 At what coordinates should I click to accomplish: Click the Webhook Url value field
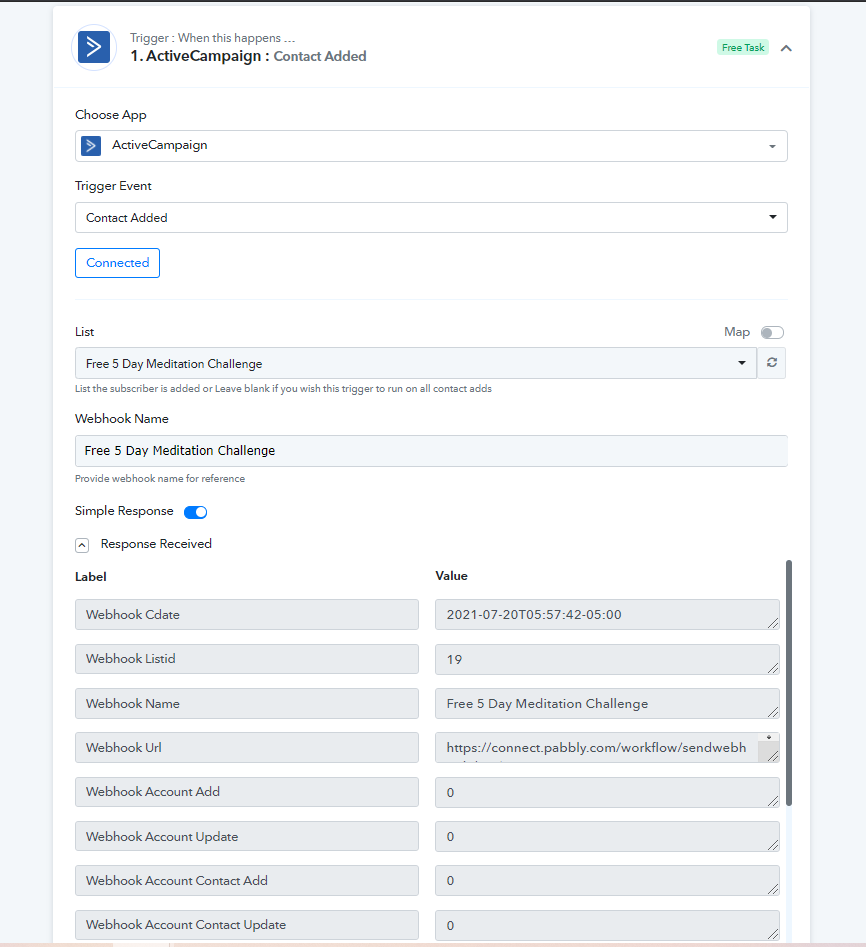tap(607, 748)
